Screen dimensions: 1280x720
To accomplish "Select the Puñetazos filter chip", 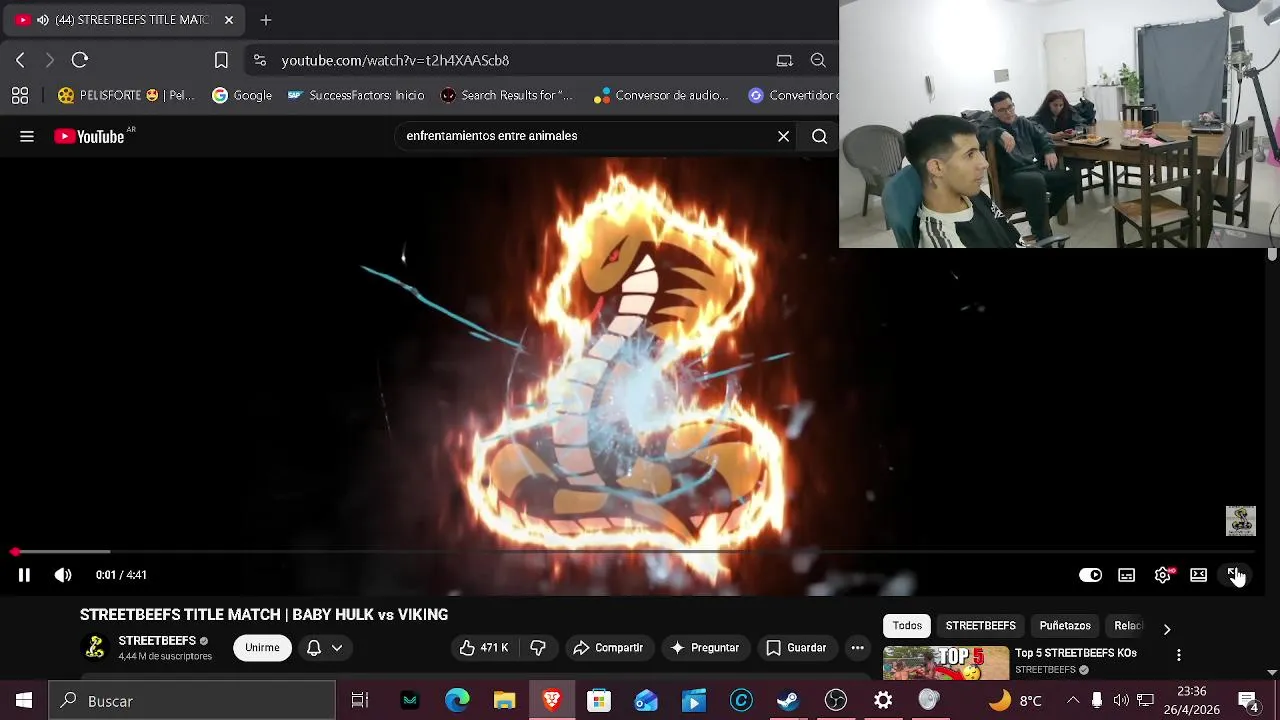I will pyautogui.click(x=1065, y=626).
